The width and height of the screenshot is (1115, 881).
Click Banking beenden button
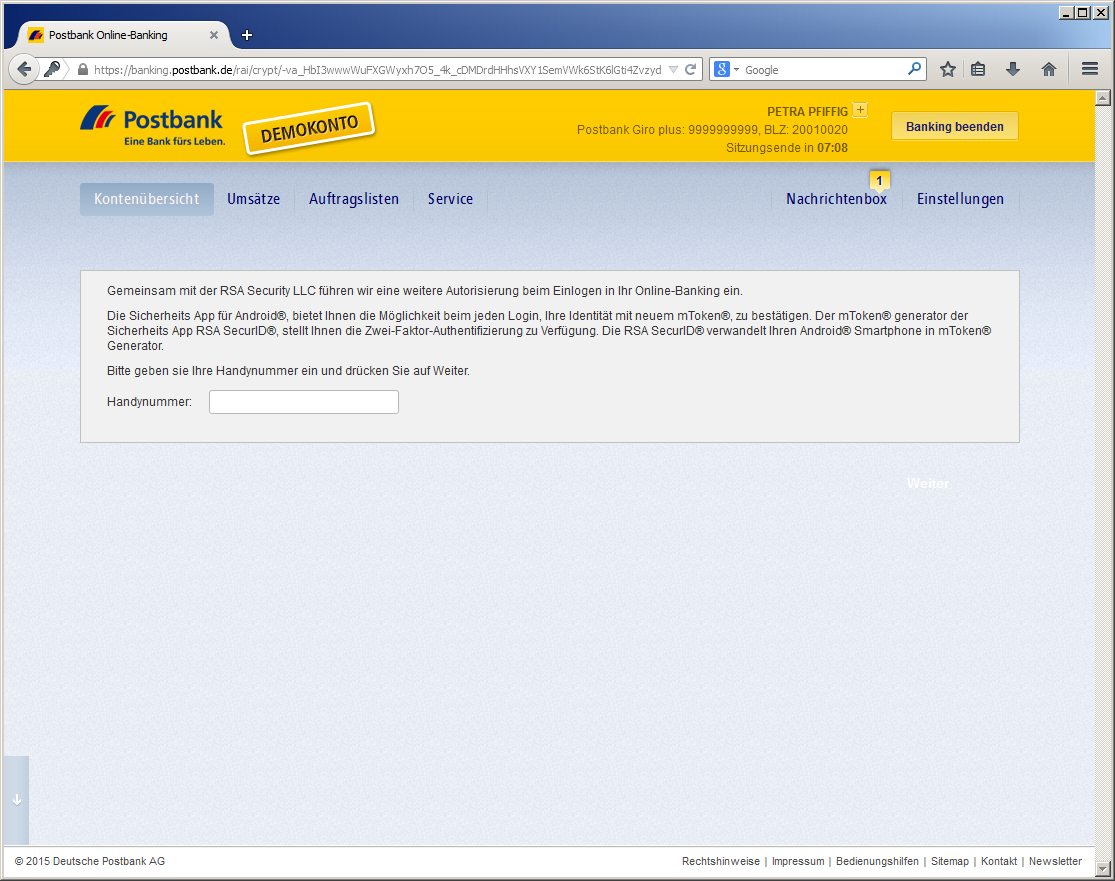tap(954, 127)
